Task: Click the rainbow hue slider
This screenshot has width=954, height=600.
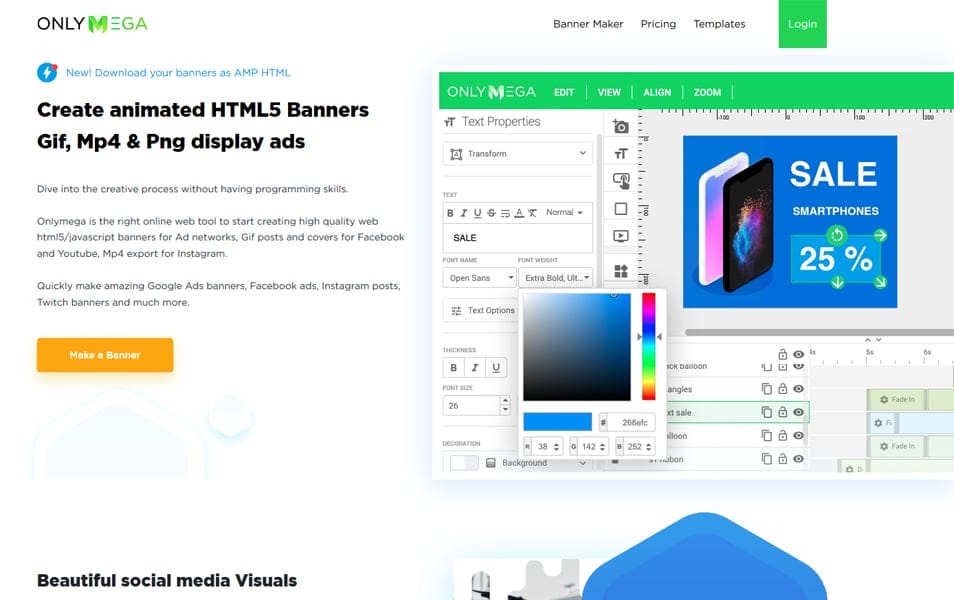Action: [648, 346]
